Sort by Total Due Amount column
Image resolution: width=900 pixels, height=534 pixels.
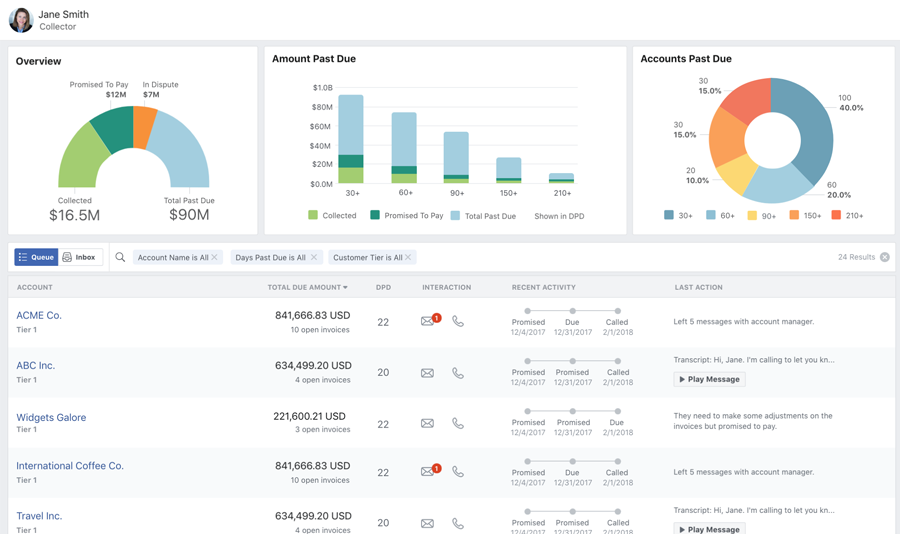pyautogui.click(x=307, y=287)
